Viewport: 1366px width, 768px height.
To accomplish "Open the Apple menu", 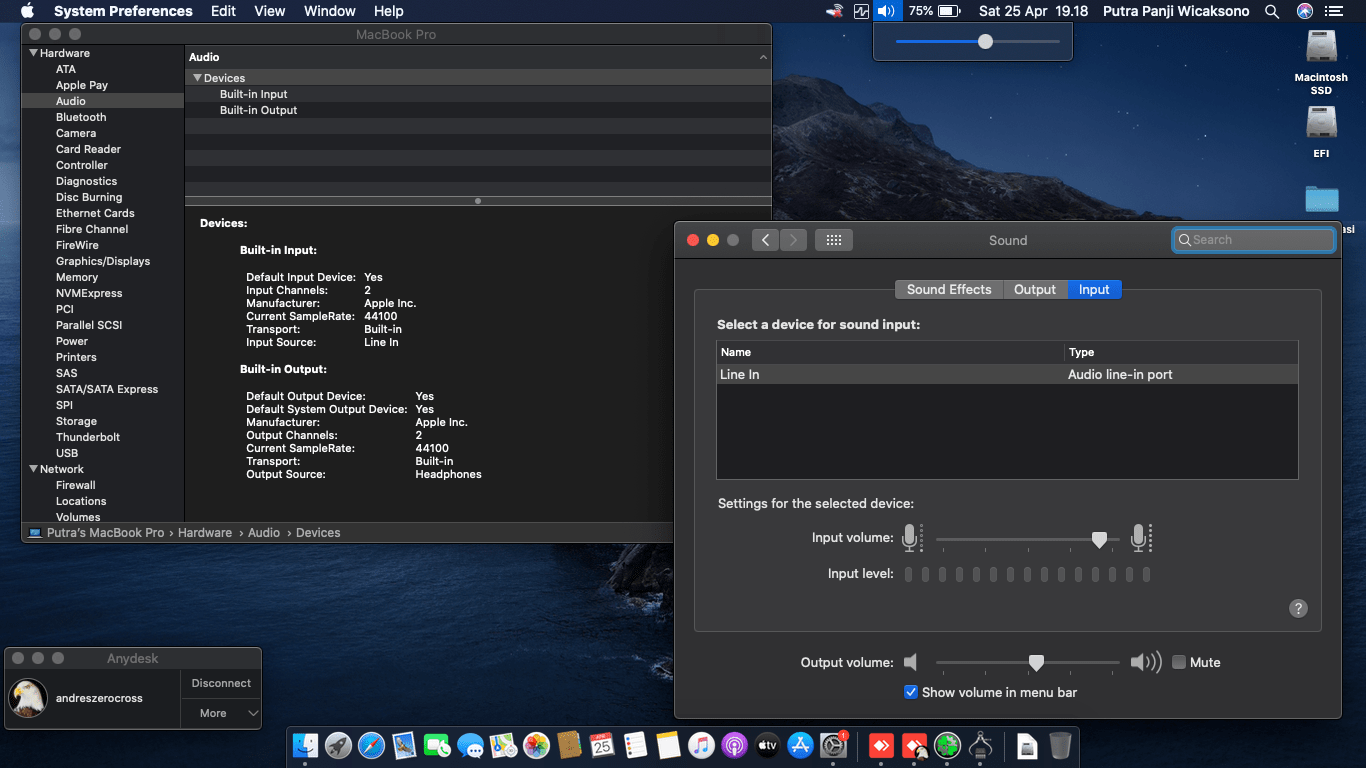I will (x=27, y=11).
